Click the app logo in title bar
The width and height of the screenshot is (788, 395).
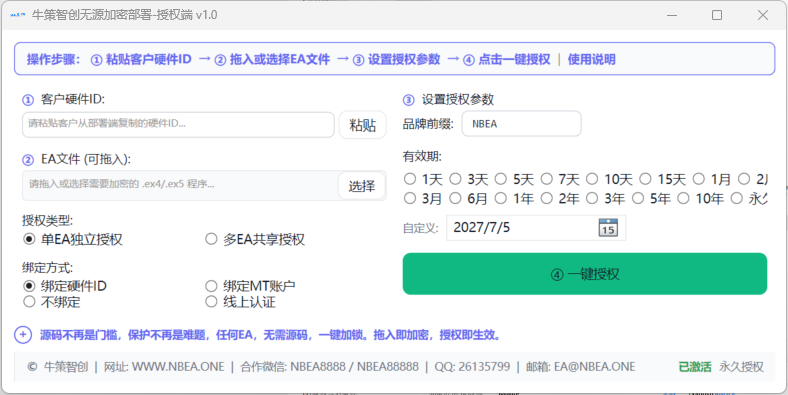point(18,15)
